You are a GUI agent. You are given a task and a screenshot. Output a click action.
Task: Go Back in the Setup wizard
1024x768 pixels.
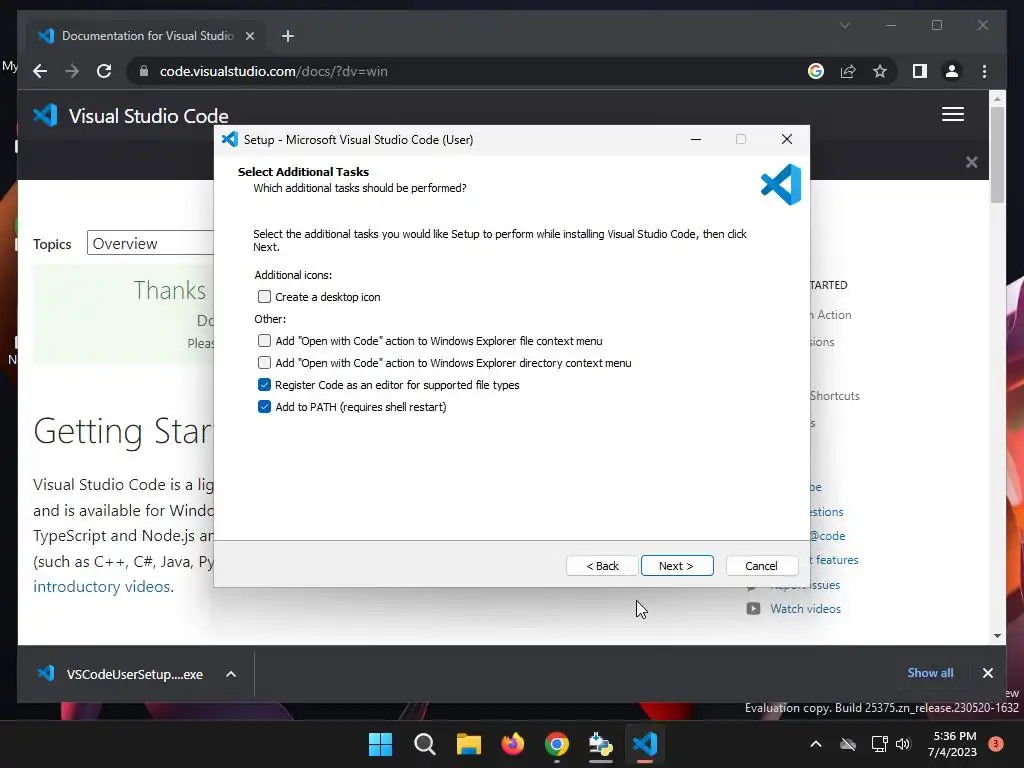[x=602, y=566]
